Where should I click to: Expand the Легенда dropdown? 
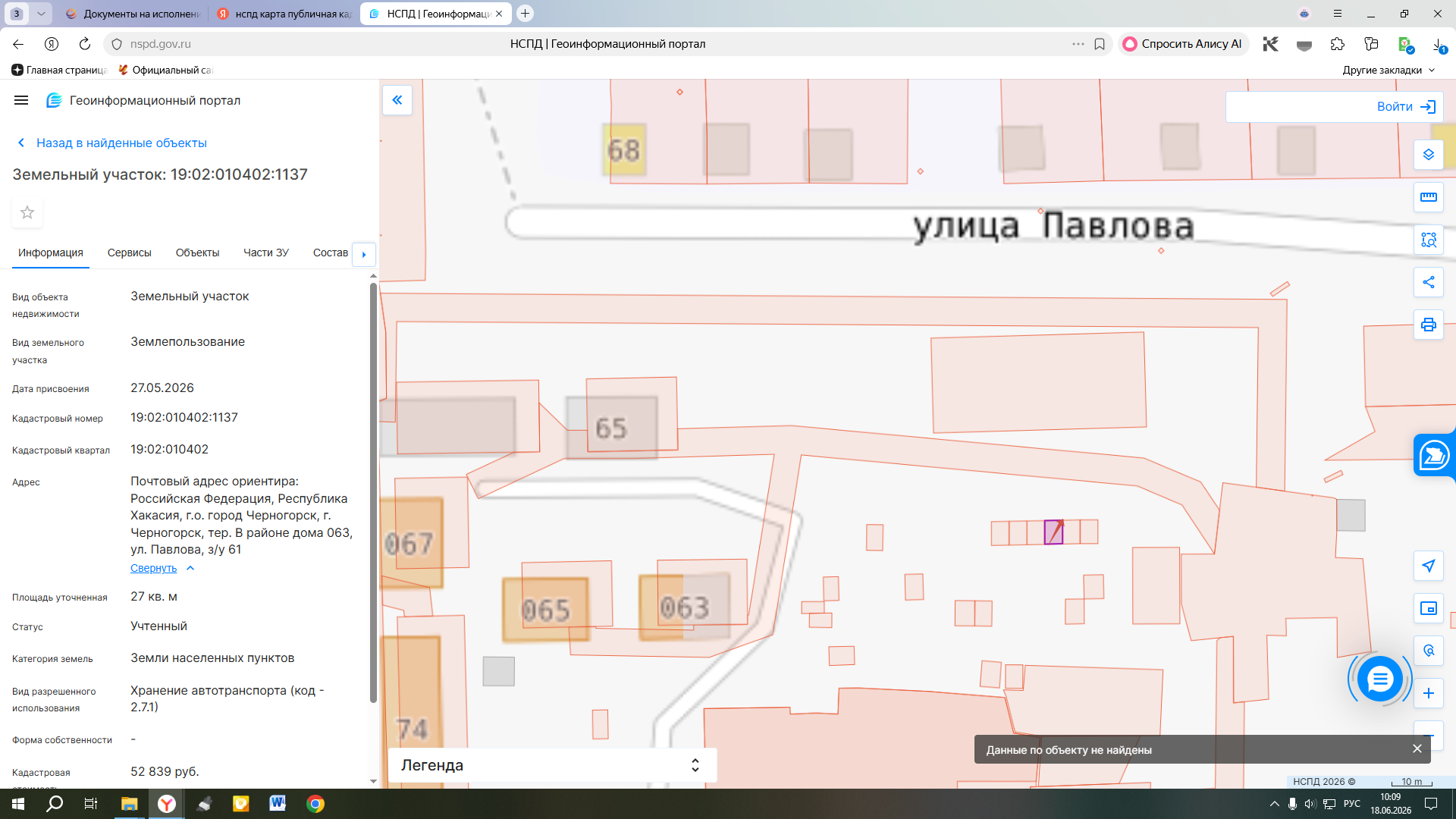(552, 765)
